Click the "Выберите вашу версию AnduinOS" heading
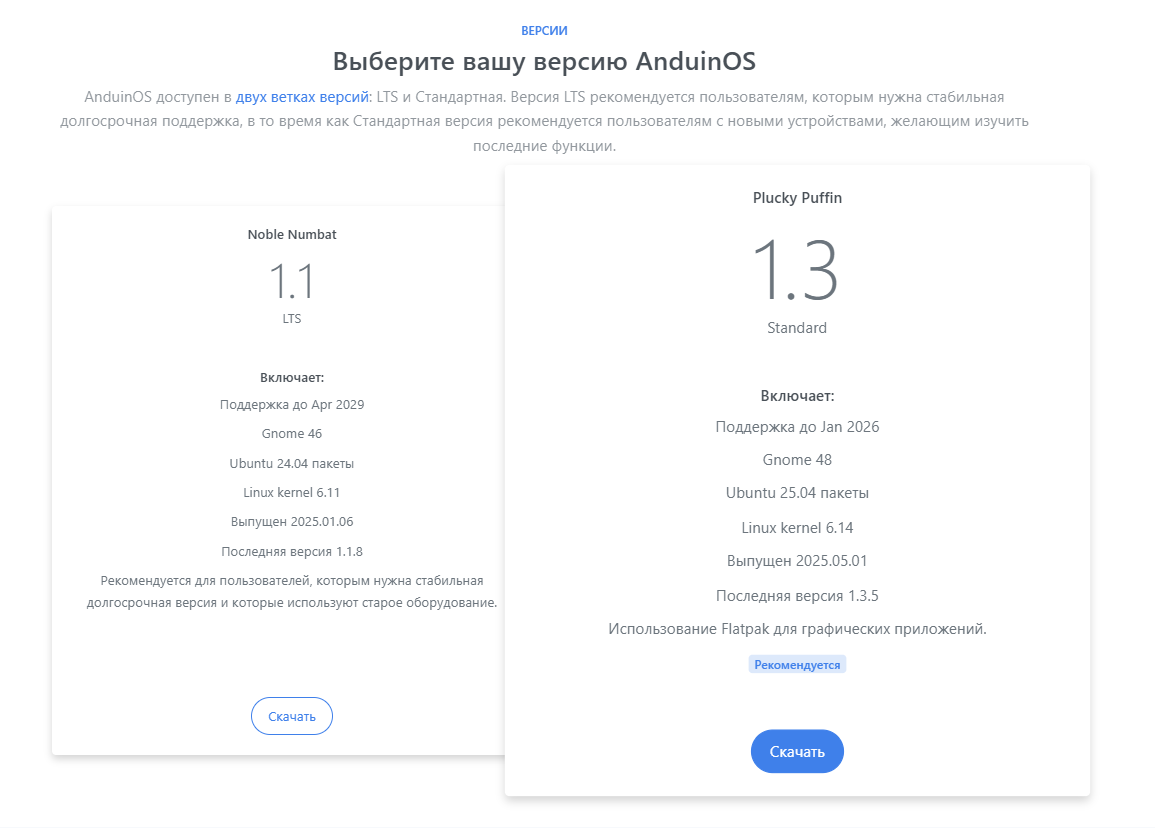 [544, 61]
